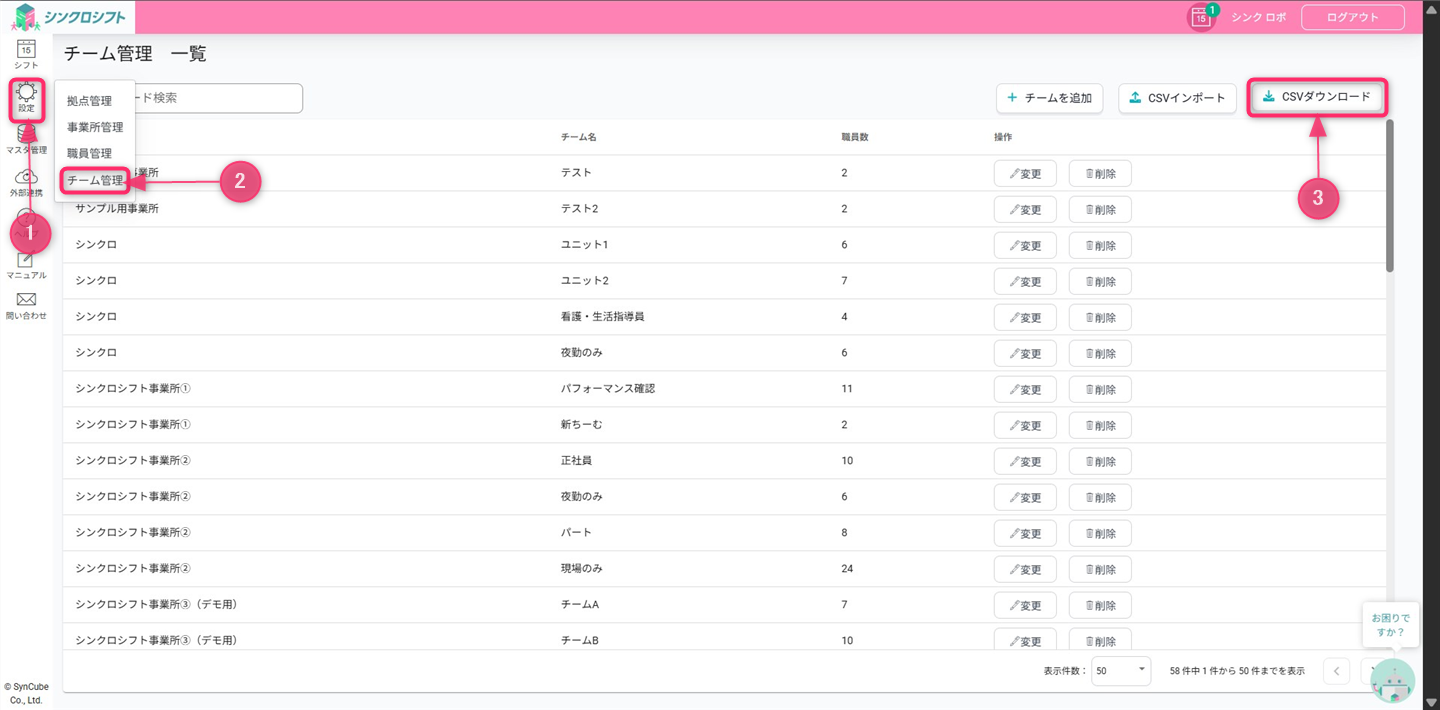Click 削除 for シンクロシフト事業所② 夜勤のみ row
Screen dimensions: 1440x710
1100,497
